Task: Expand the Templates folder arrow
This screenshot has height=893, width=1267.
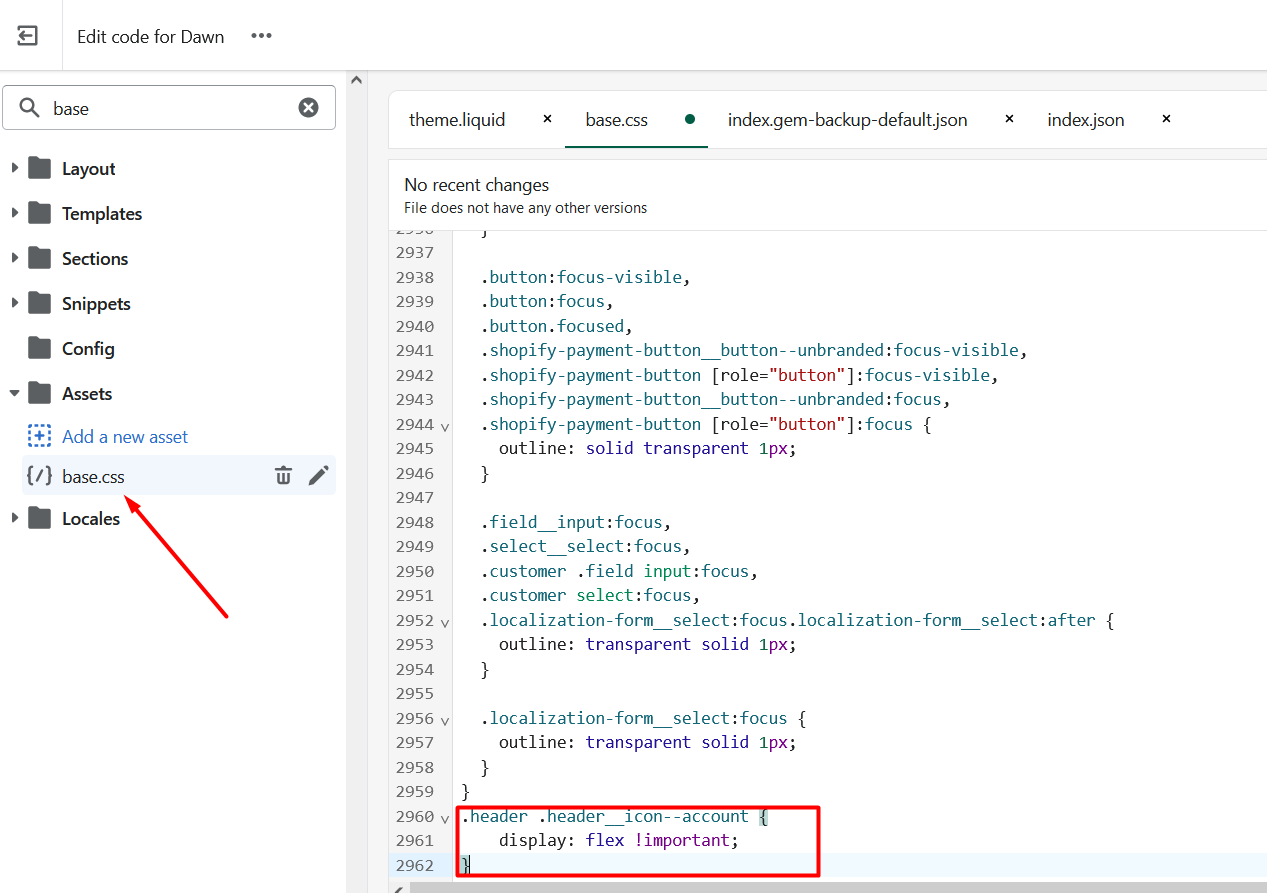Action: click(x=15, y=213)
